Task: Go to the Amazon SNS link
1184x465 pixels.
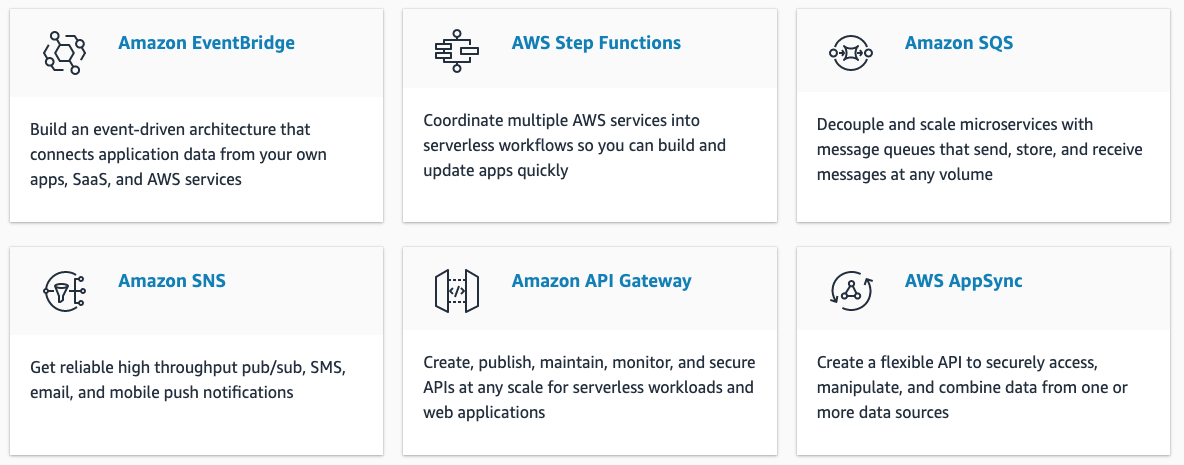Action: click(171, 281)
